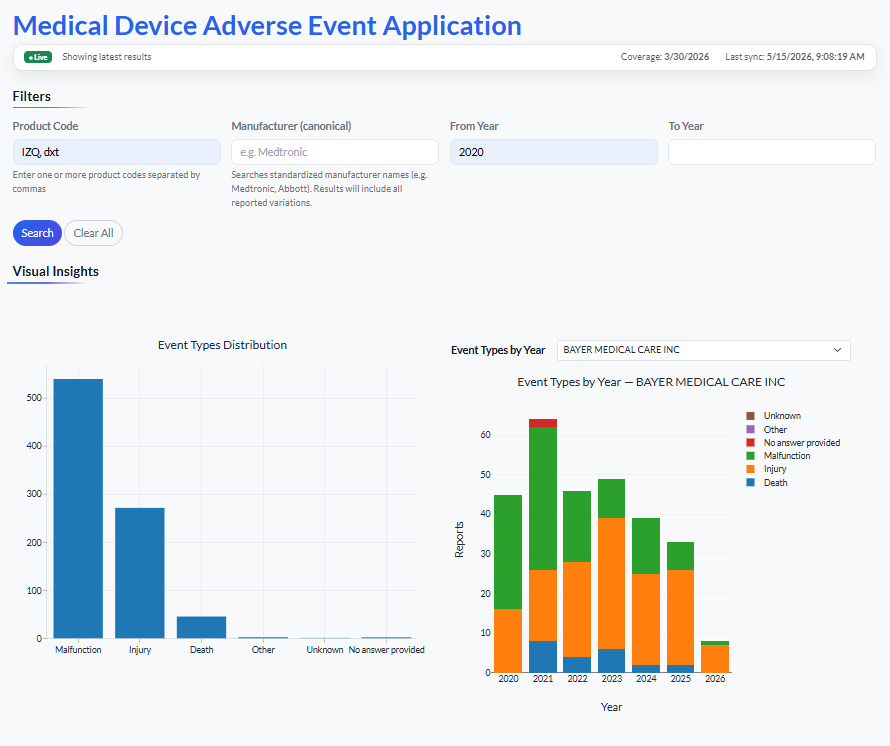Click the product code helper text
890x746 pixels.
pyautogui.click(x=106, y=182)
